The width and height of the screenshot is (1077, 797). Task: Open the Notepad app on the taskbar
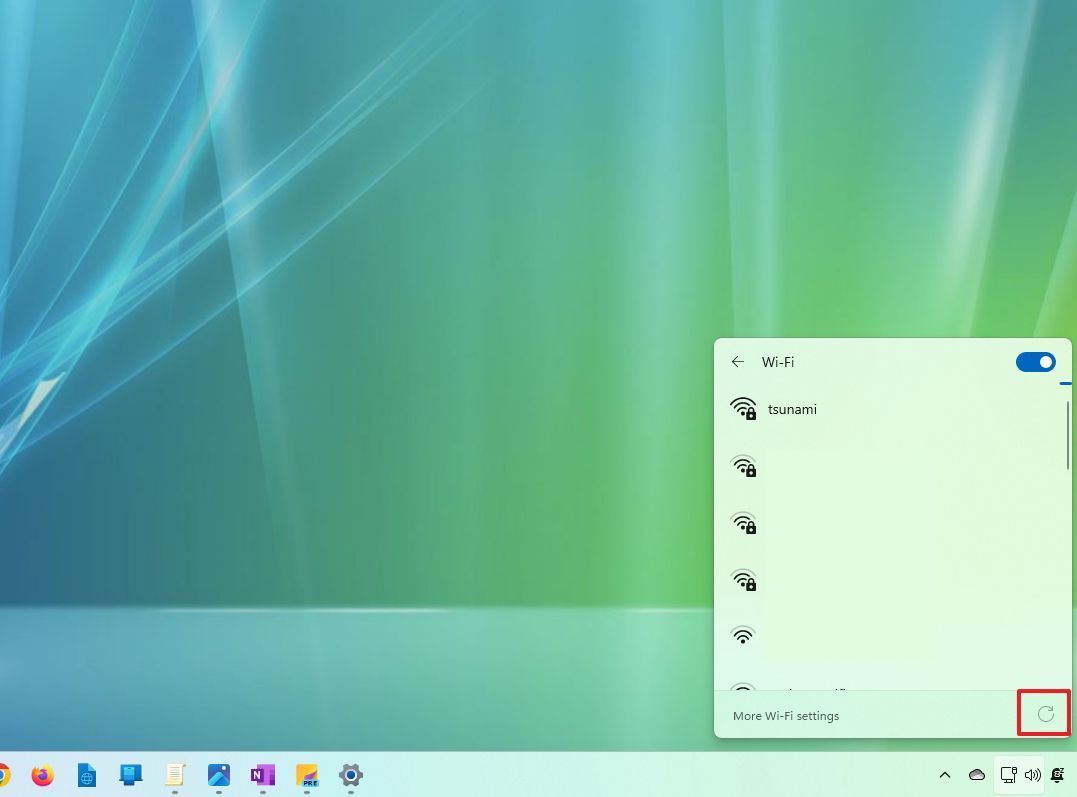[175, 775]
